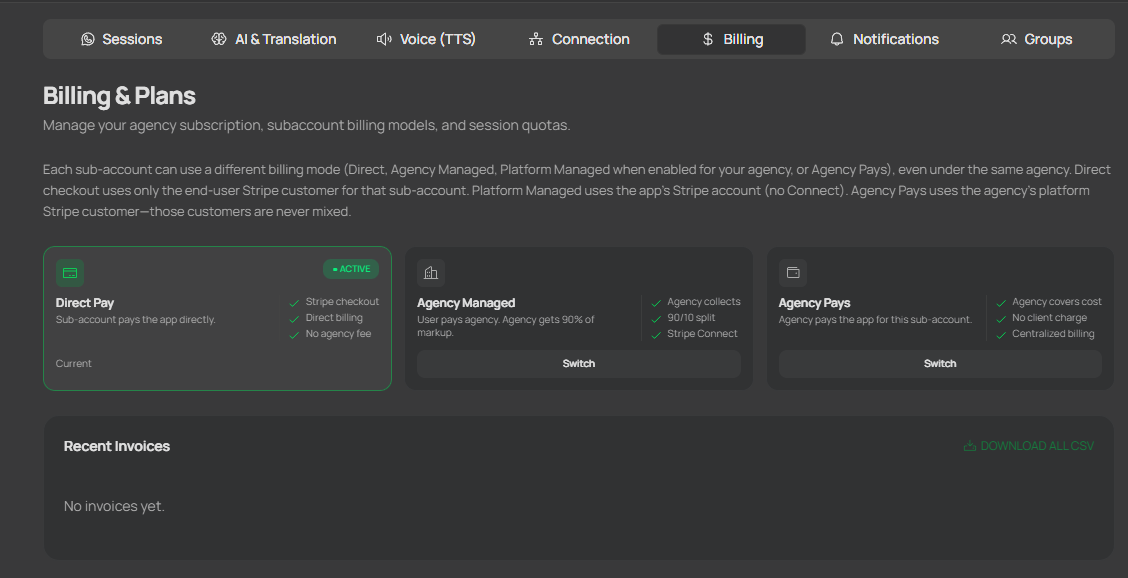Click the Recent Invoices heading

(x=117, y=446)
